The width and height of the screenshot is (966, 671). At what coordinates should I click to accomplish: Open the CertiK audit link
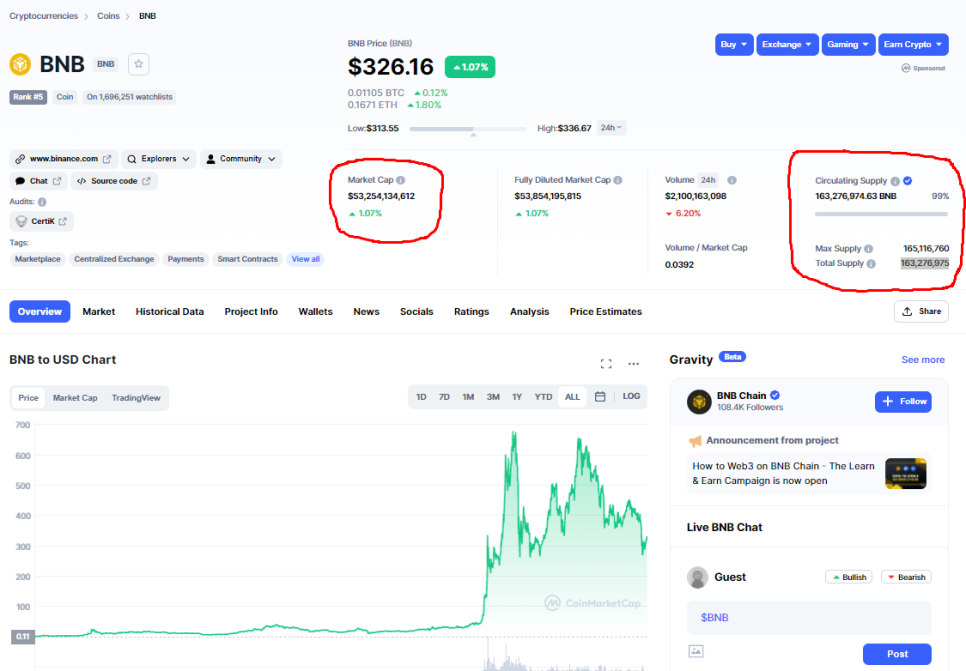42,221
